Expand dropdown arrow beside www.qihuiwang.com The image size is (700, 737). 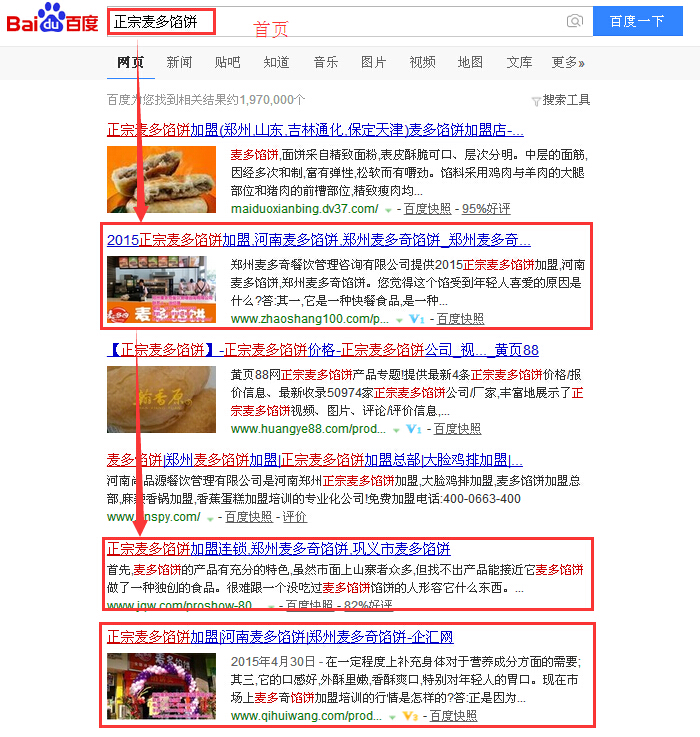[392, 717]
